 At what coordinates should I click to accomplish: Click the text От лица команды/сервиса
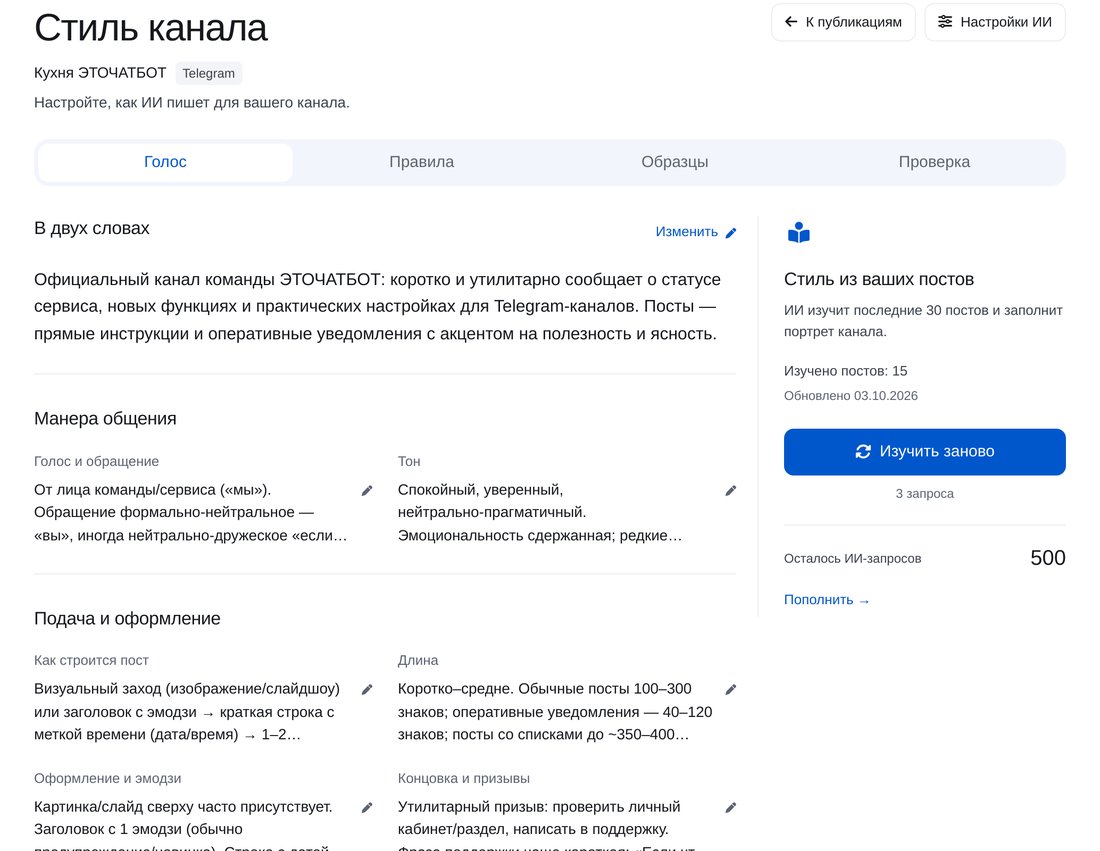pyautogui.click(x=190, y=512)
